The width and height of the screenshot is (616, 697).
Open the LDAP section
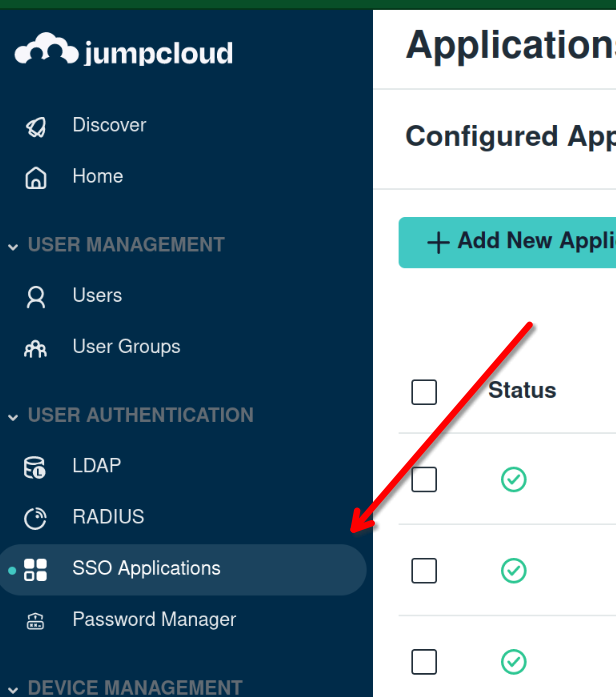97,465
